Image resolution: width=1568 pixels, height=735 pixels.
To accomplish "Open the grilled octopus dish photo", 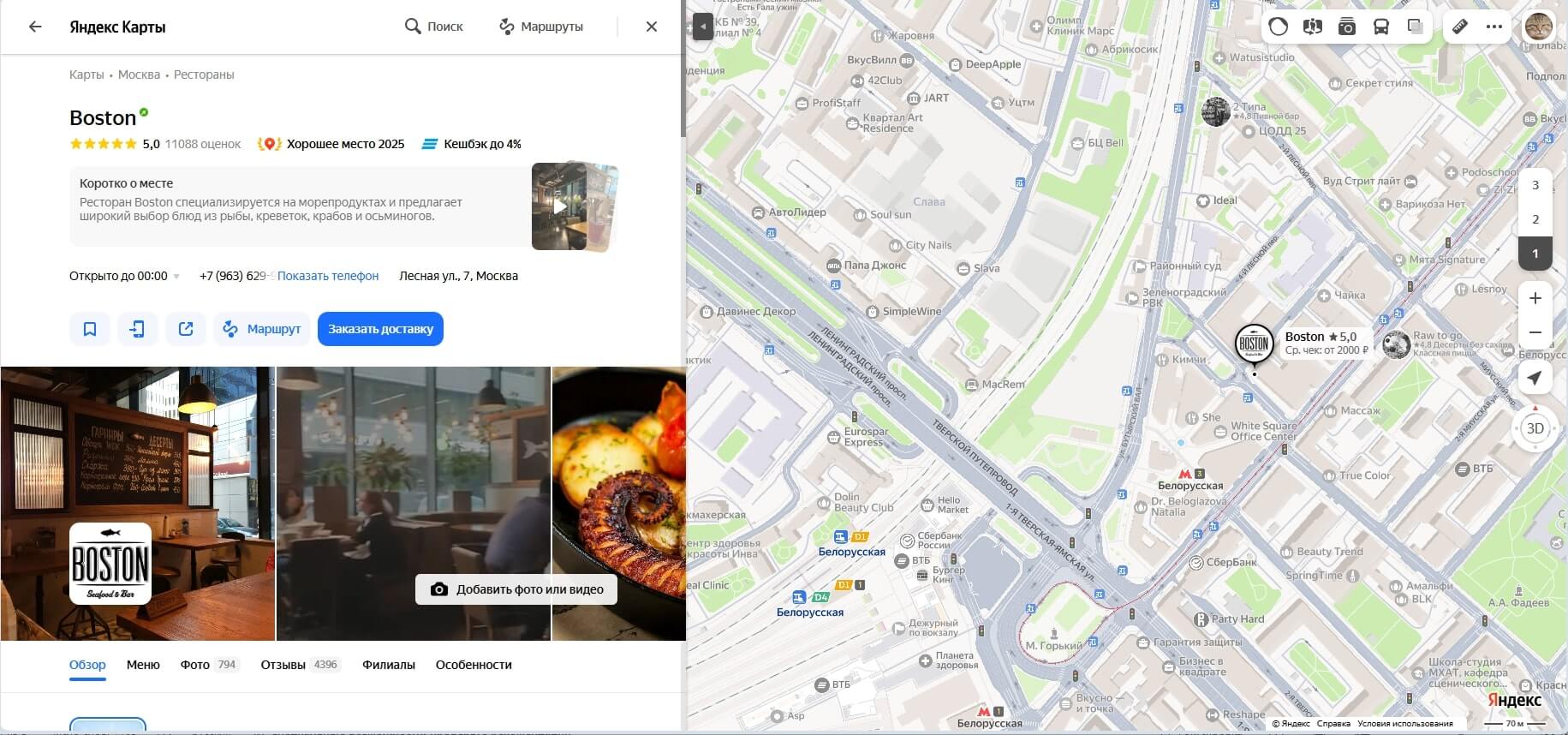I will [619, 504].
